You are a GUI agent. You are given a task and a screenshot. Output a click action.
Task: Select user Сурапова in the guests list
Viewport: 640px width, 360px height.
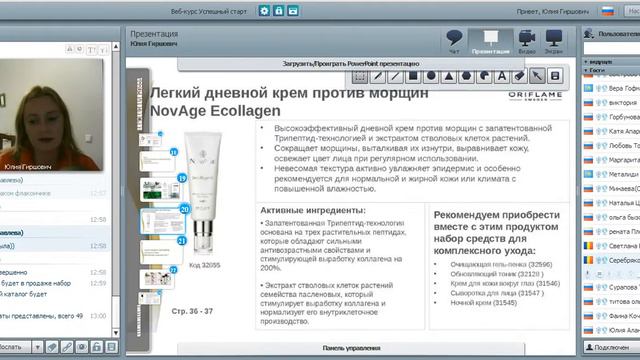[x=611, y=287]
